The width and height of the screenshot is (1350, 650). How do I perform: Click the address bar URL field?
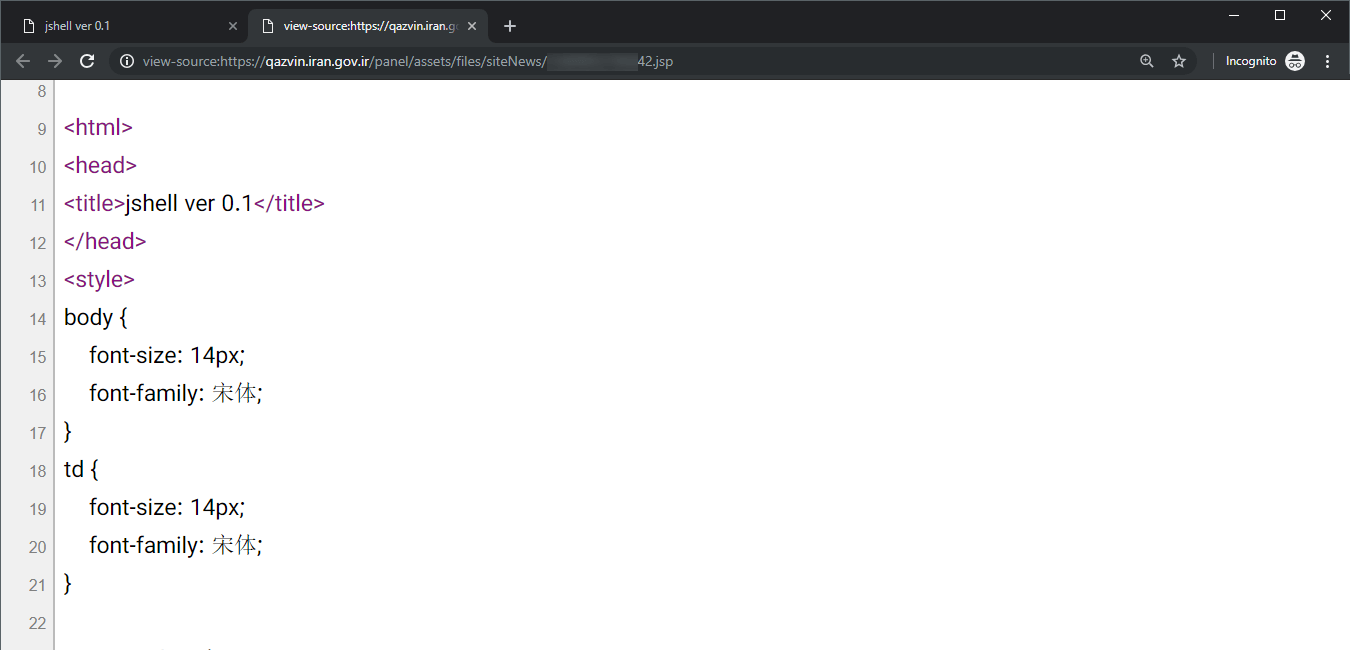[600, 61]
